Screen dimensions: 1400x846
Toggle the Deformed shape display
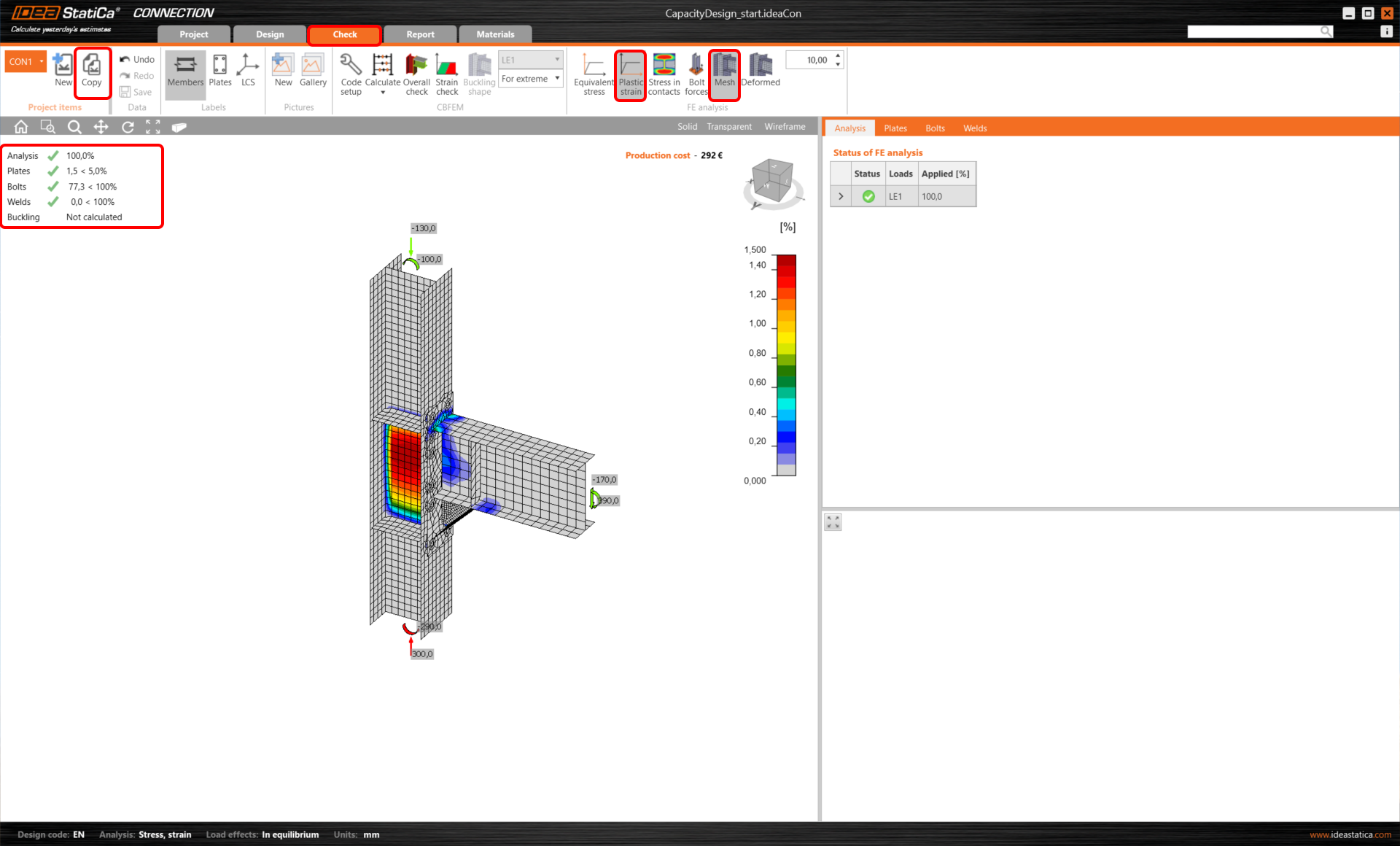pyautogui.click(x=760, y=73)
